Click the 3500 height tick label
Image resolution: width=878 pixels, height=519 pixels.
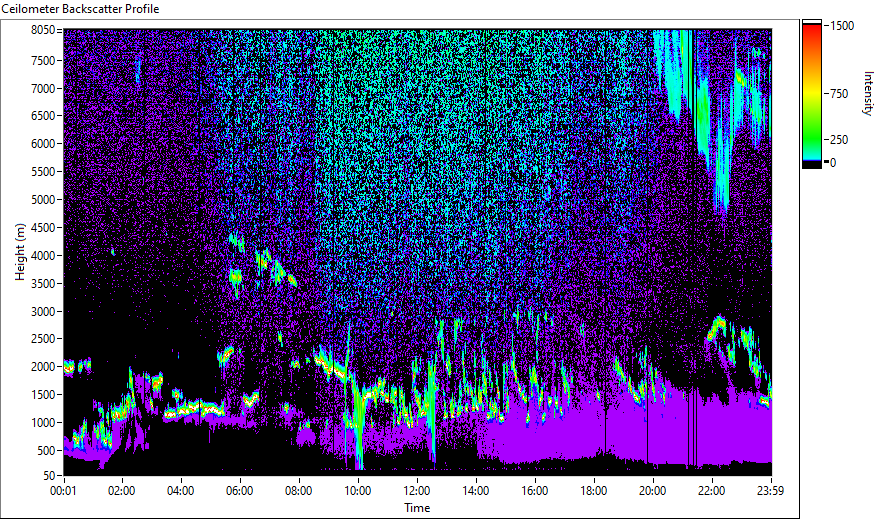pos(43,284)
